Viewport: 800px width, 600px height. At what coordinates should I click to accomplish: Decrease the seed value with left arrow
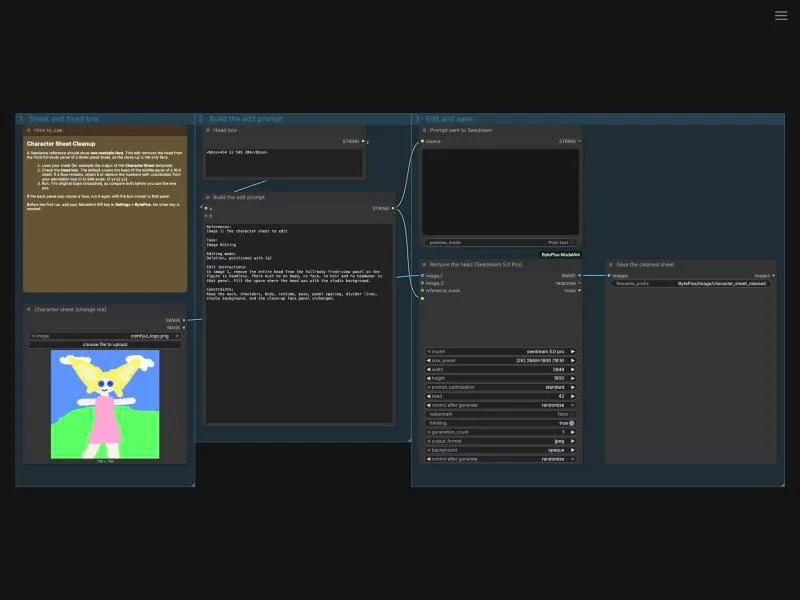pos(429,396)
